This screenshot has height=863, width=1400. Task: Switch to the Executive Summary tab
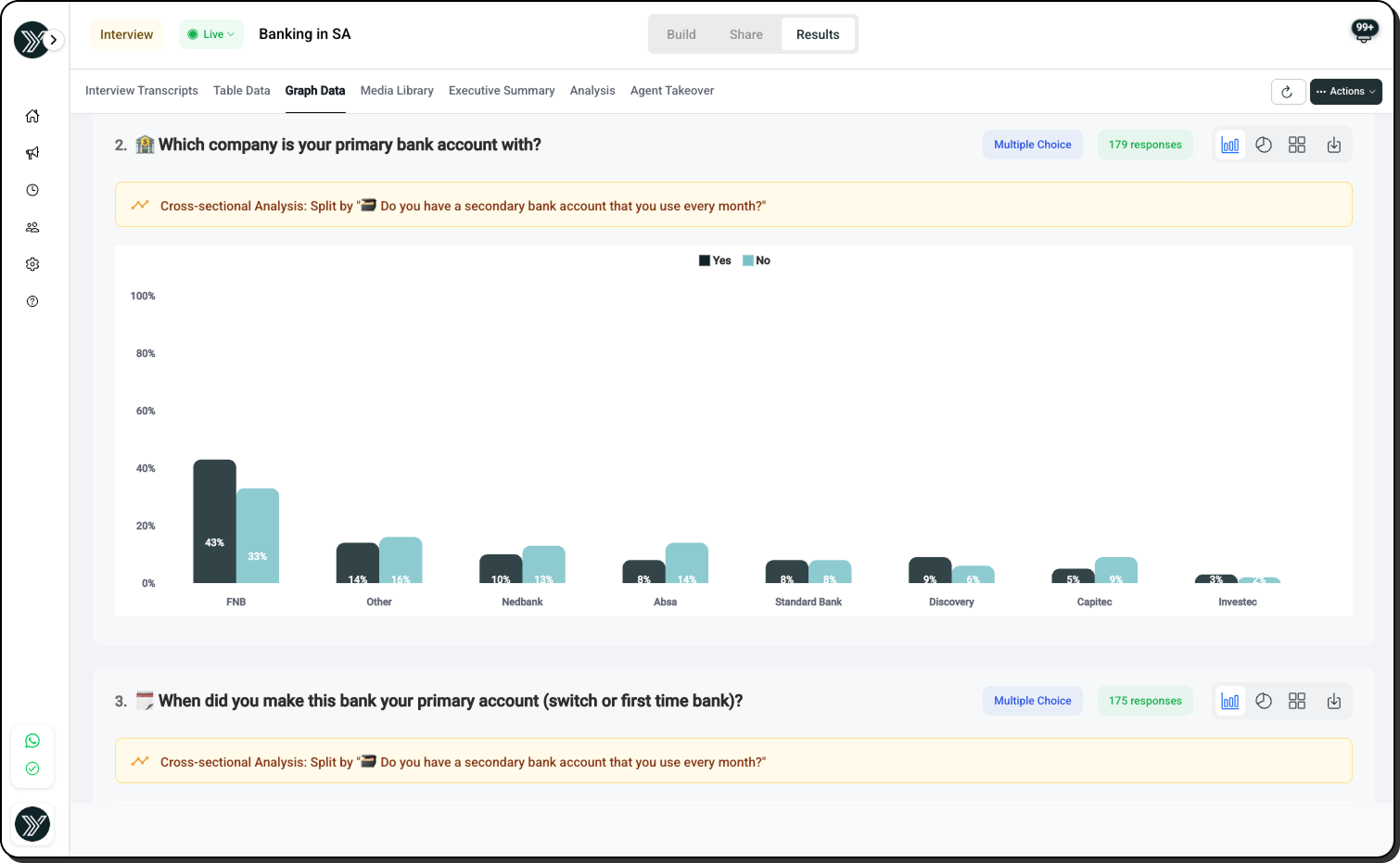coord(502,91)
